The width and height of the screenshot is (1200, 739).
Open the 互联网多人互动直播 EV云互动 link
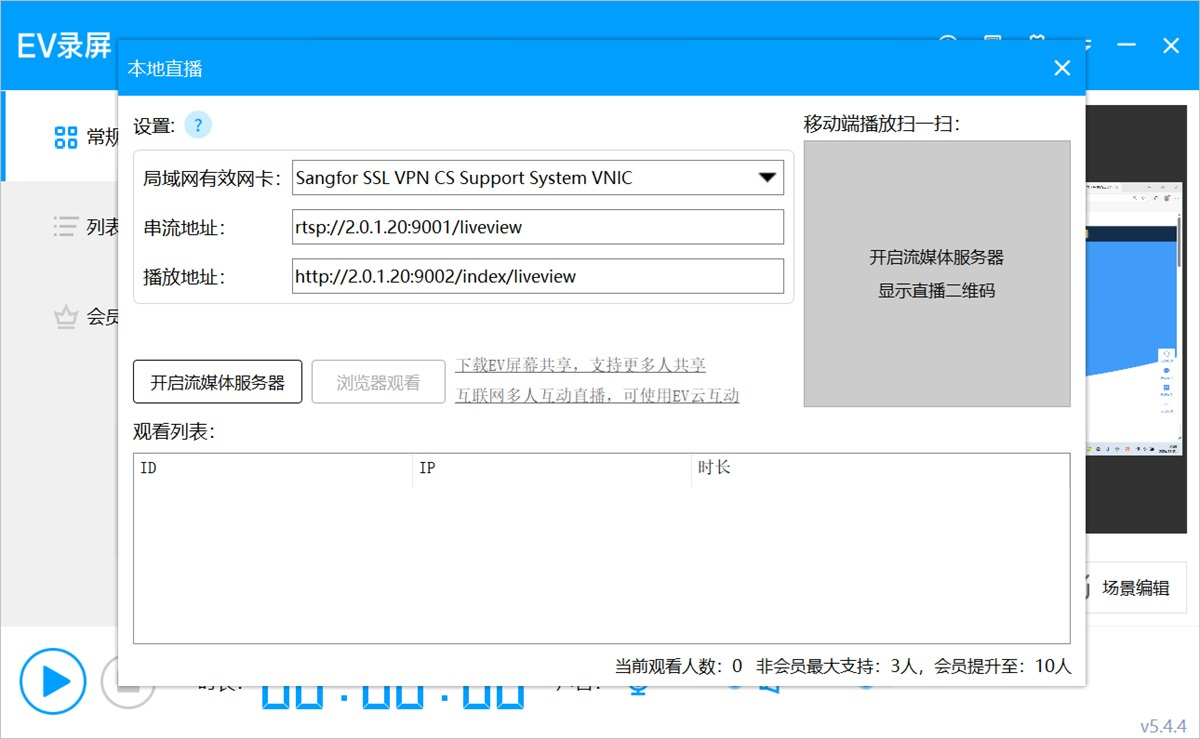pos(597,395)
